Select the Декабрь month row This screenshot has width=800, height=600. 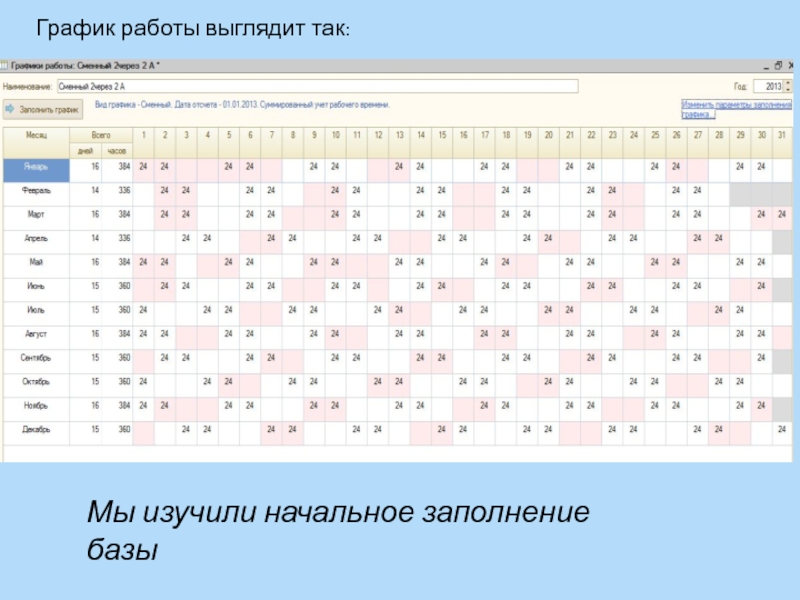coord(35,429)
